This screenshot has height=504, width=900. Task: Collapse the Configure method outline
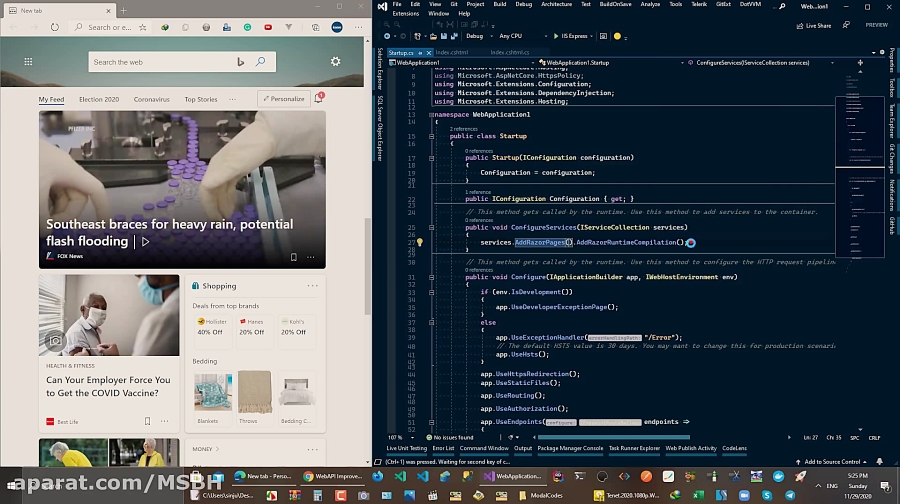[431, 277]
